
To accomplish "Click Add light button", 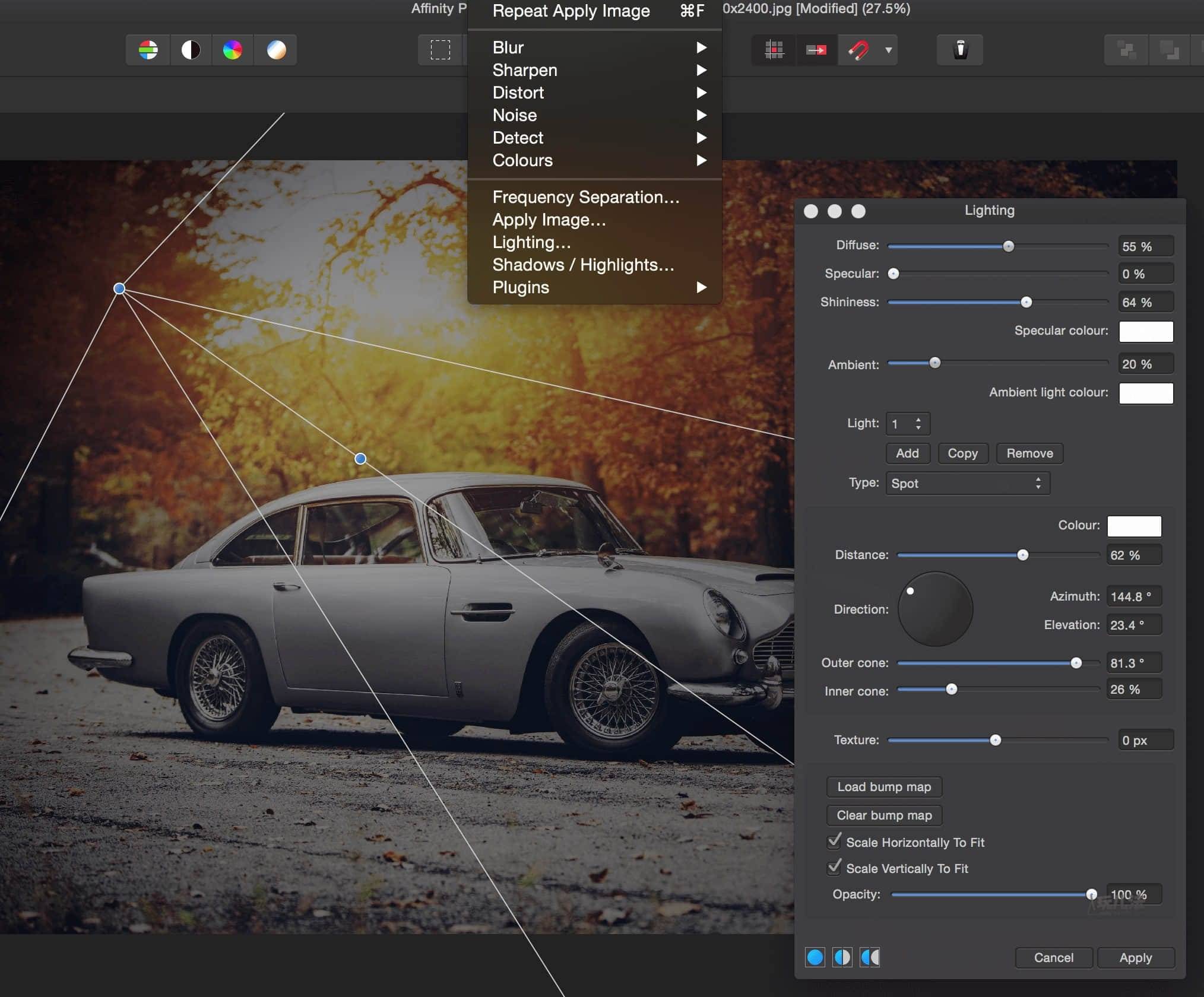I will [x=907, y=453].
